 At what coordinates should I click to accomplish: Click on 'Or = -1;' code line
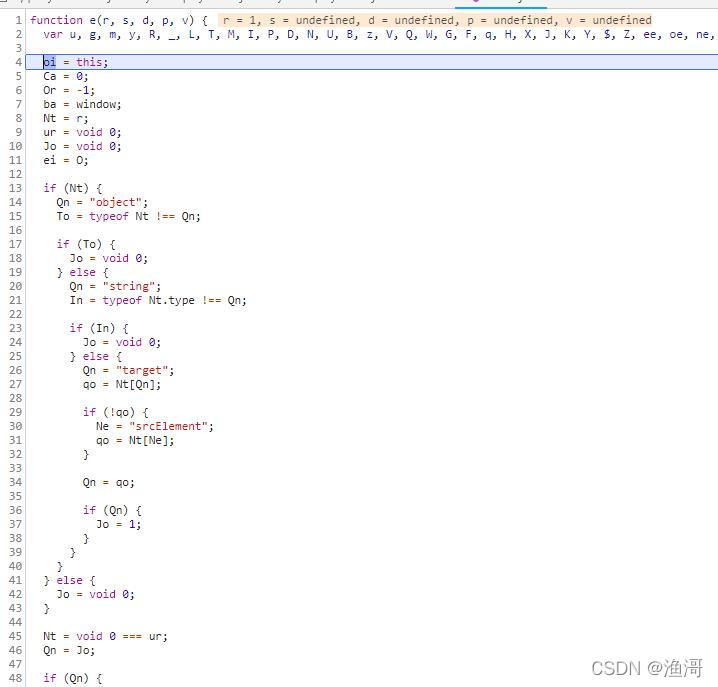point(69,90)
